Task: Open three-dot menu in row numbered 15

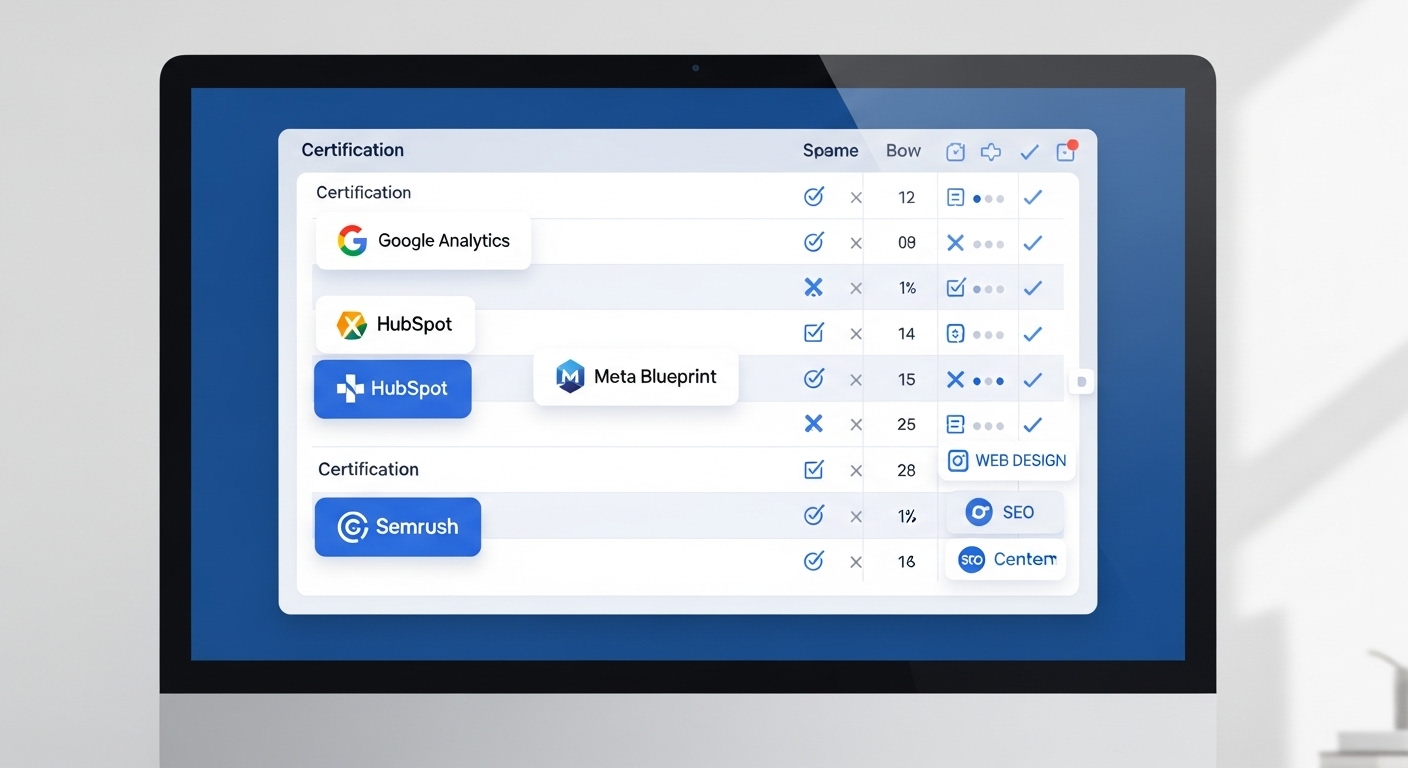Action: [989, 381]
